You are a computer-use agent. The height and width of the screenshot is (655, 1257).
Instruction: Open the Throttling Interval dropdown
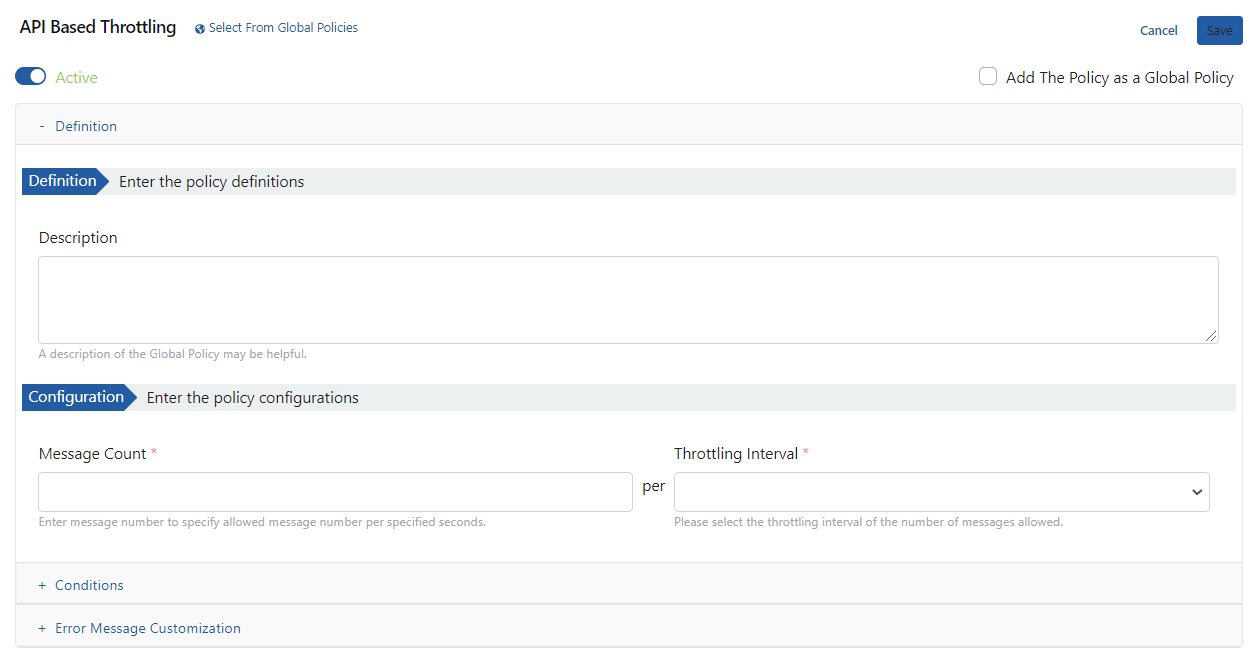click(x=942, y=492)
